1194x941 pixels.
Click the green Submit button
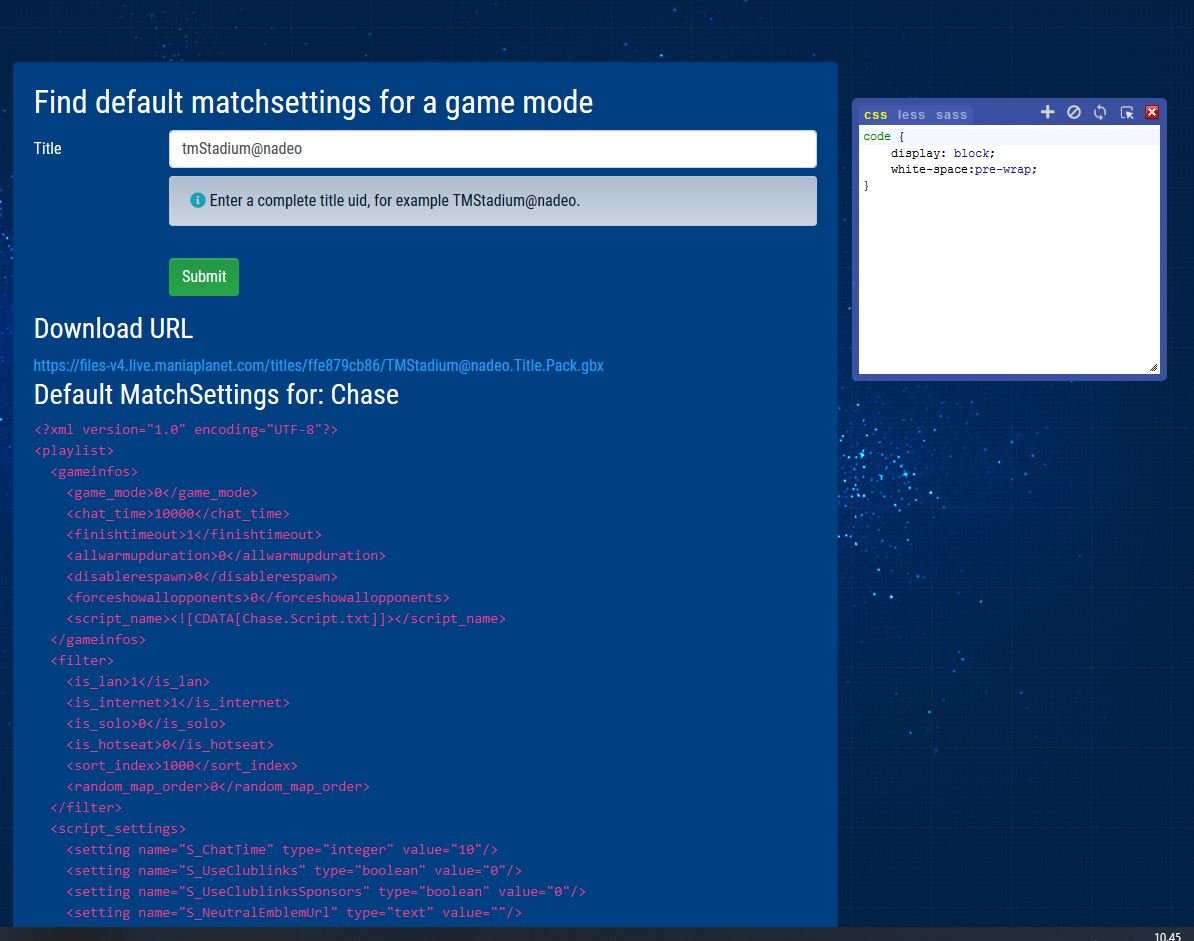[x=204, y=276]
